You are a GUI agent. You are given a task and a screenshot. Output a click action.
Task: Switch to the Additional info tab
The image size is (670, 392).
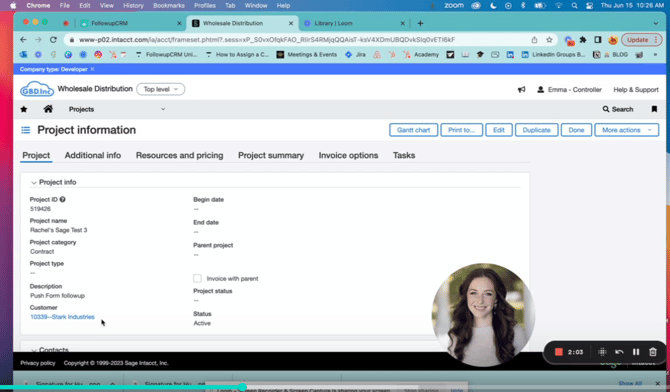(93, 155)
